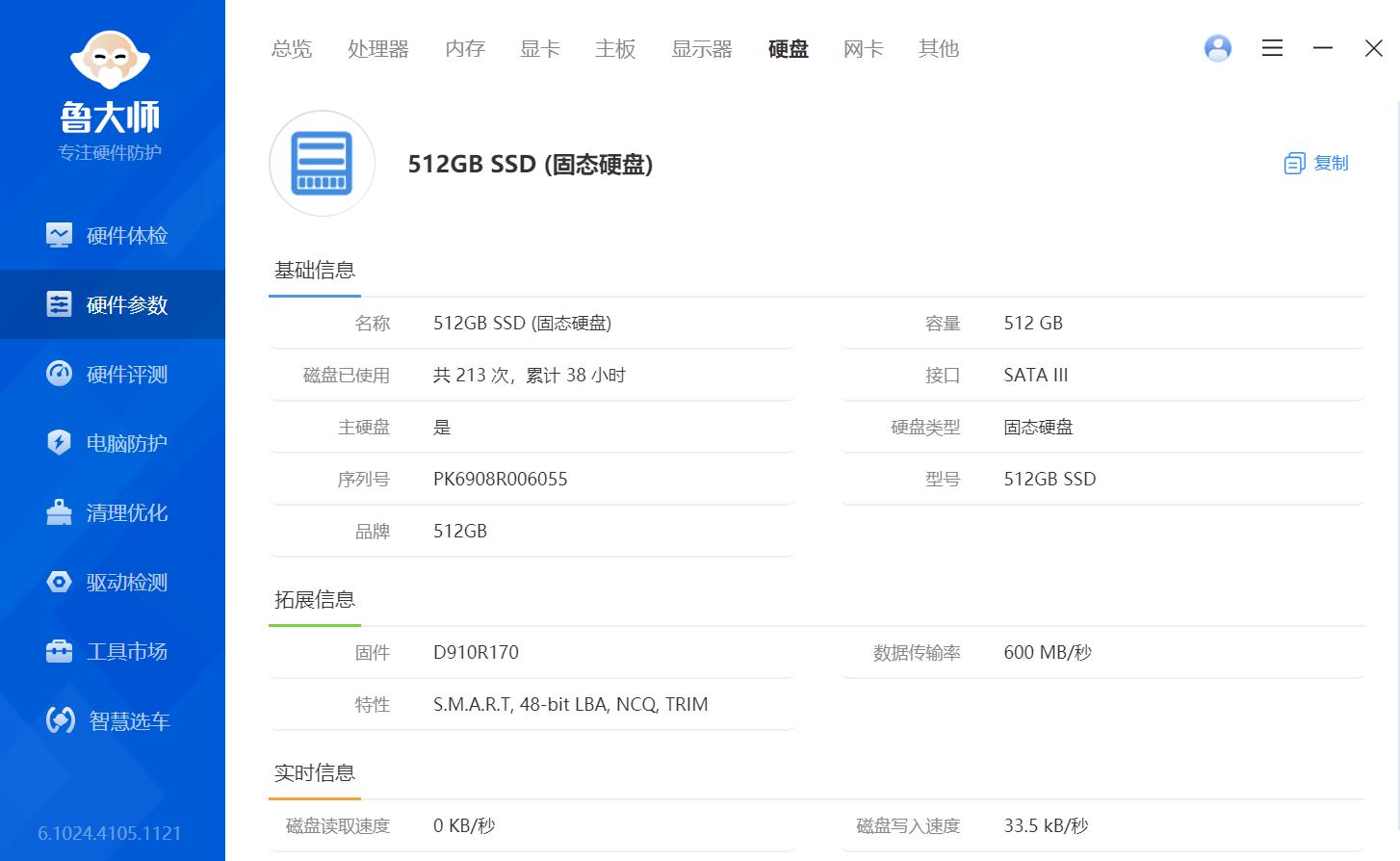Click serial number PK6908R006055
1400x861 pixels.
pyautogui.click(x=501, y=479)
